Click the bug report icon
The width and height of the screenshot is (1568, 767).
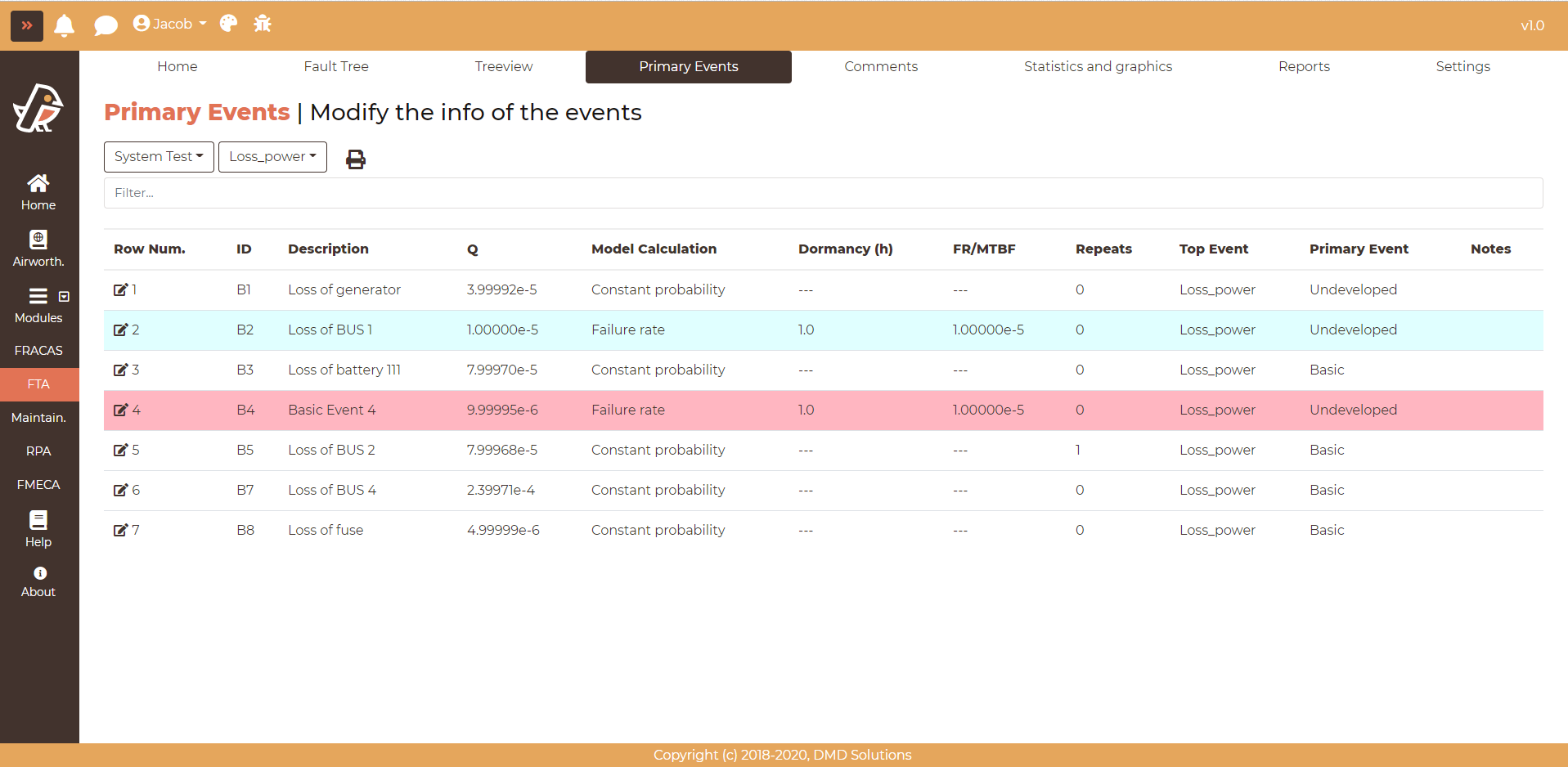[263, 24]
